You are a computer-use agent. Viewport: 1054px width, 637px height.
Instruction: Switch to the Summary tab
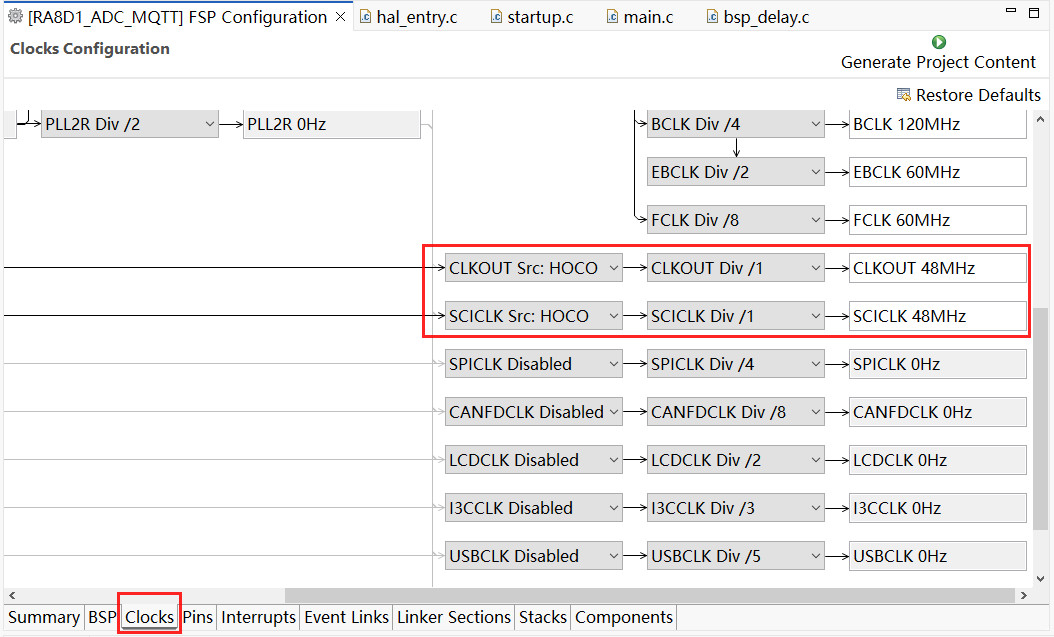click(44, 617)
